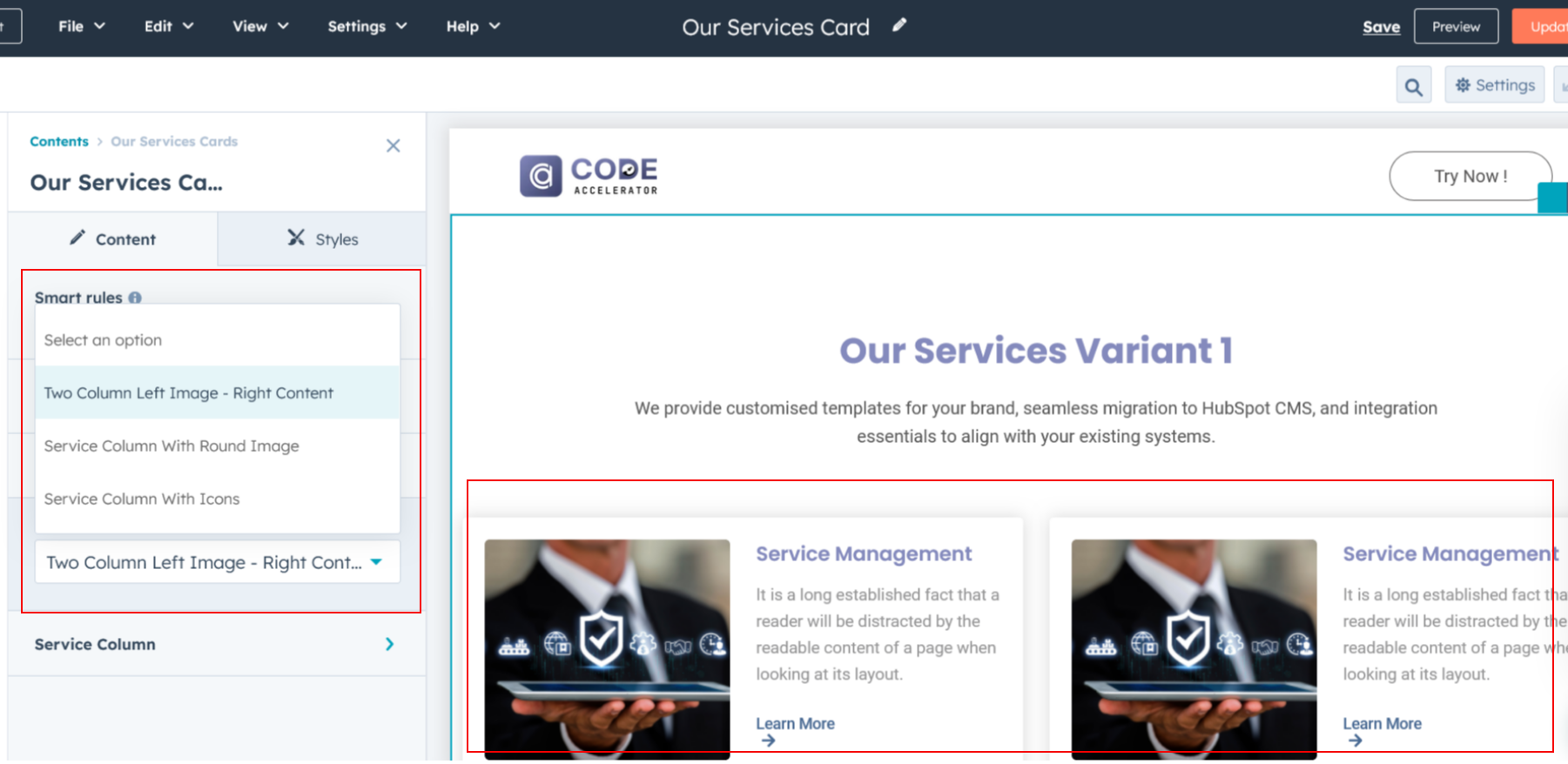Pick Service Column With Icons option

coord(142,499)
